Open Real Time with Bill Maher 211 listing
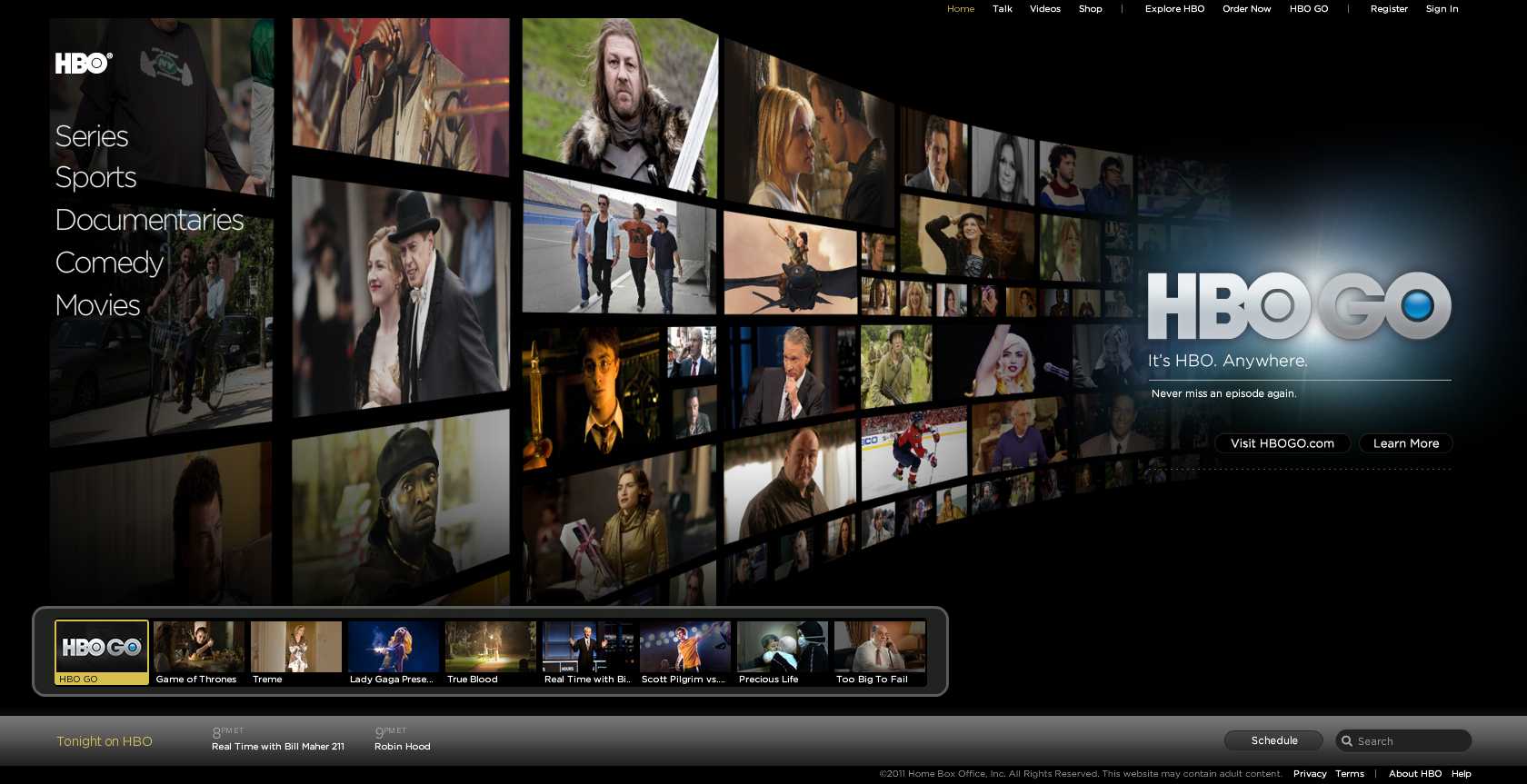The image size is (1527, 784). 278,747
